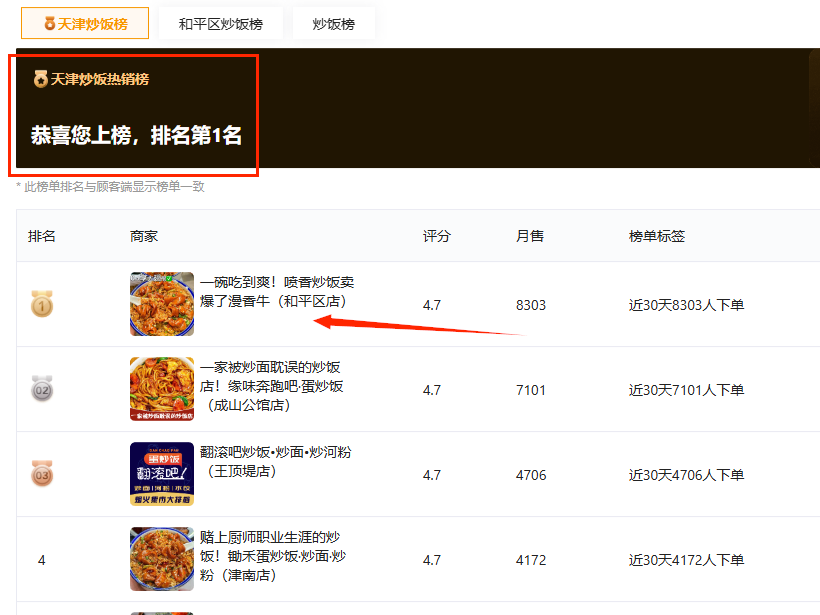820x615 pixels.
Task: Open the 炒饭榜 tab
Action: [x=332, y=22]
